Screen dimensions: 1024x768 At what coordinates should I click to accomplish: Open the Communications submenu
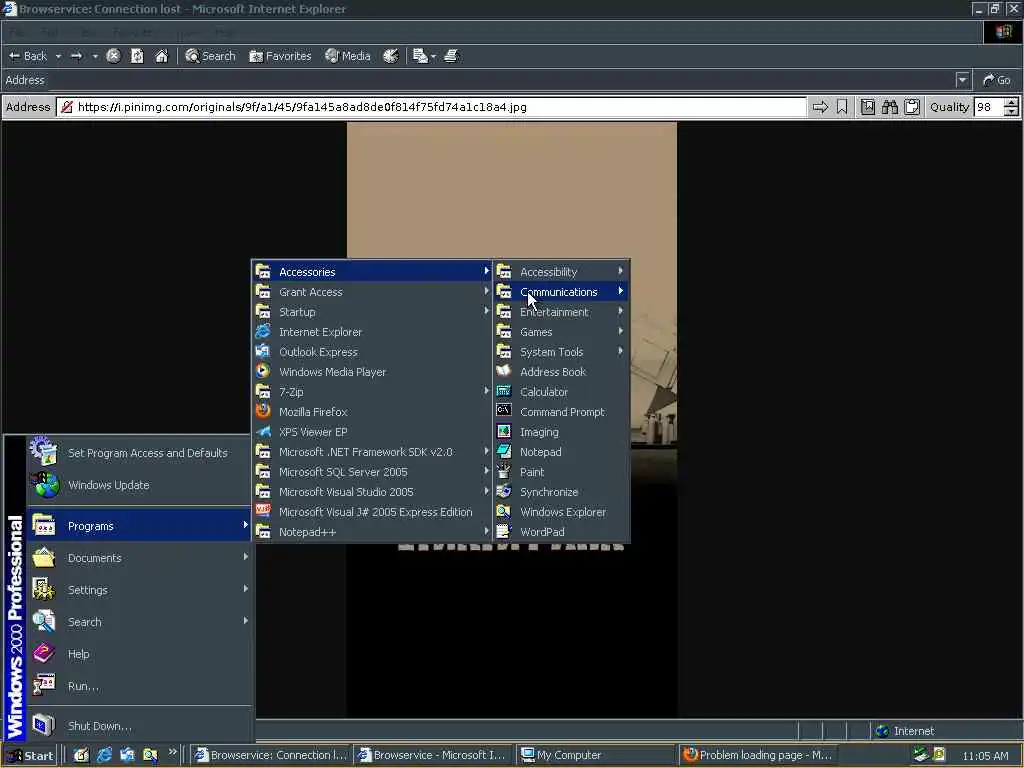pos(562,292)
